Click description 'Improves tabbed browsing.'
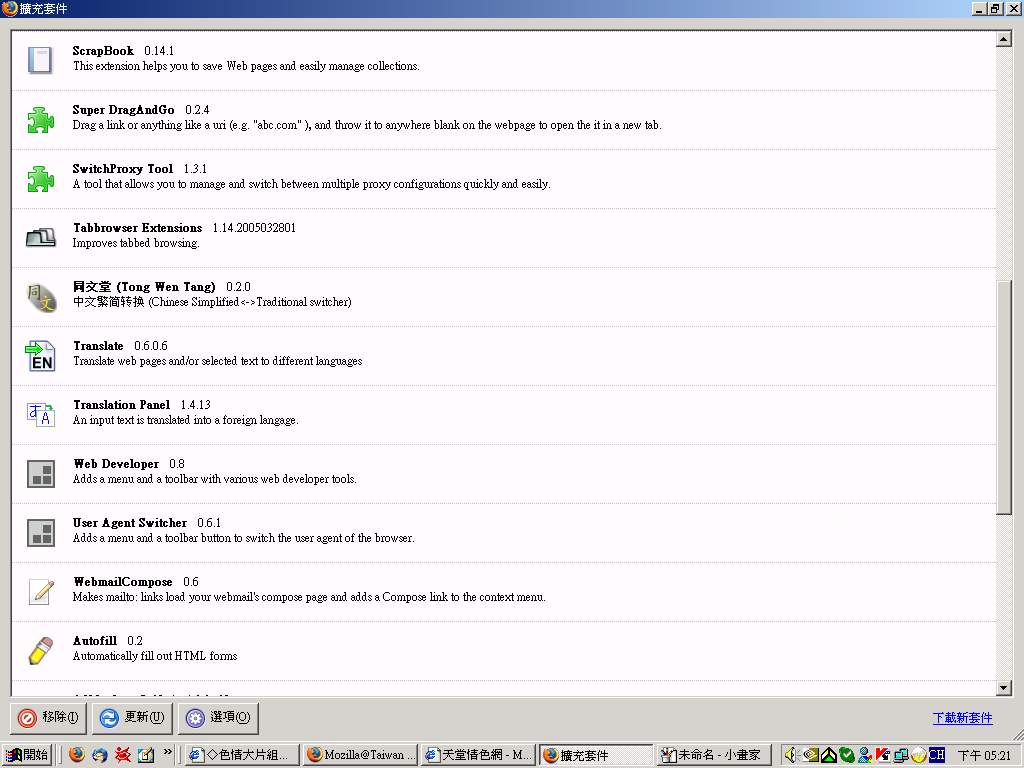The height and width of the screenshot is (768, 1024). 136,243
